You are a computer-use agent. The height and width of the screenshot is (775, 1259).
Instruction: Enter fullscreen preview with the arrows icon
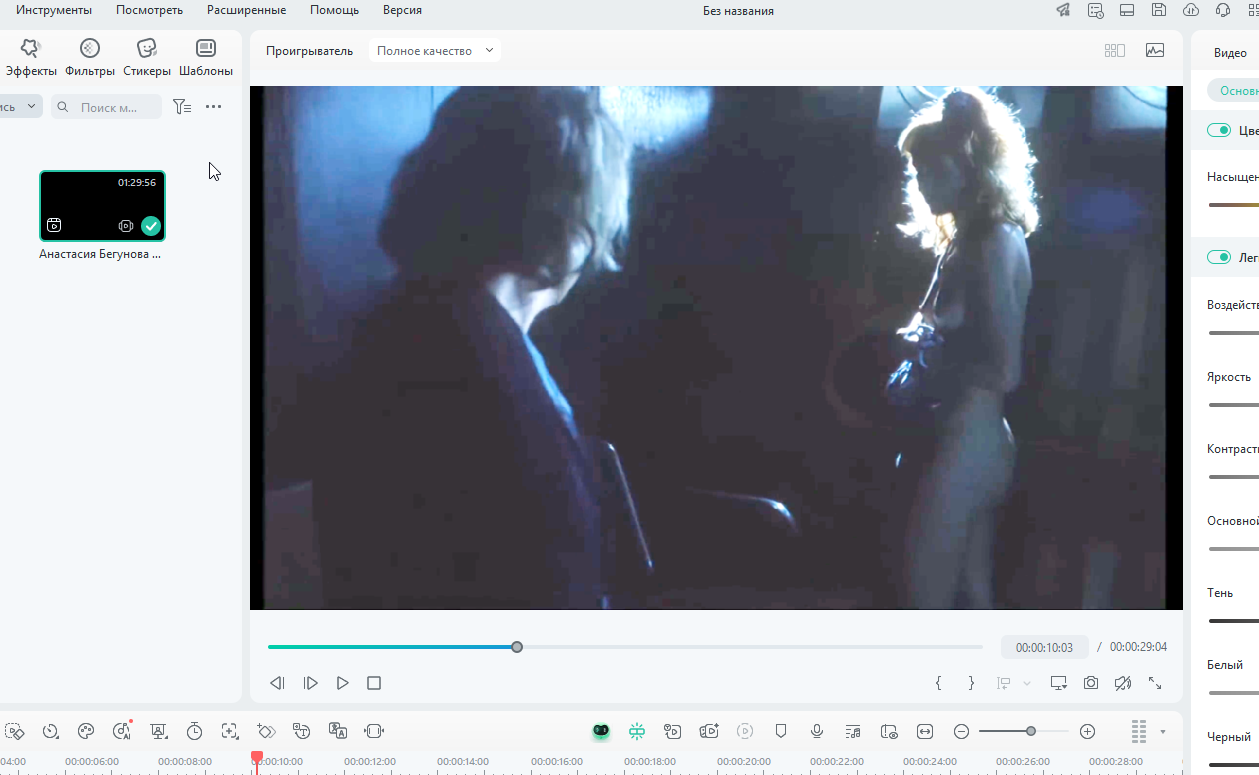click(1155, 683)
